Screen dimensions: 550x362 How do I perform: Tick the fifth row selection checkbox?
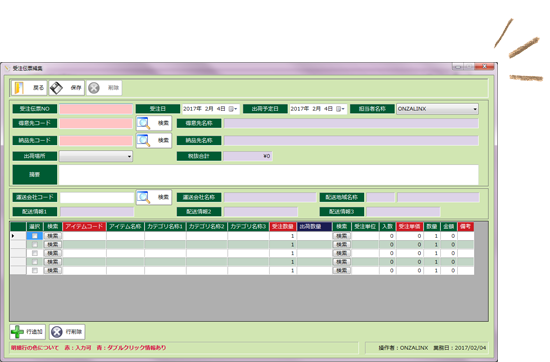point(35,270)
